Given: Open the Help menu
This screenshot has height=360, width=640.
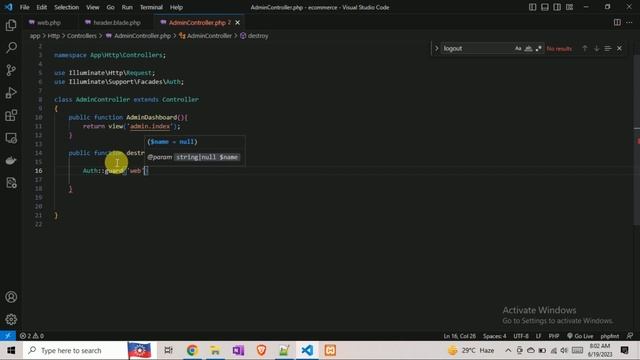Looking at the screenshot, I should click(176, 7).
